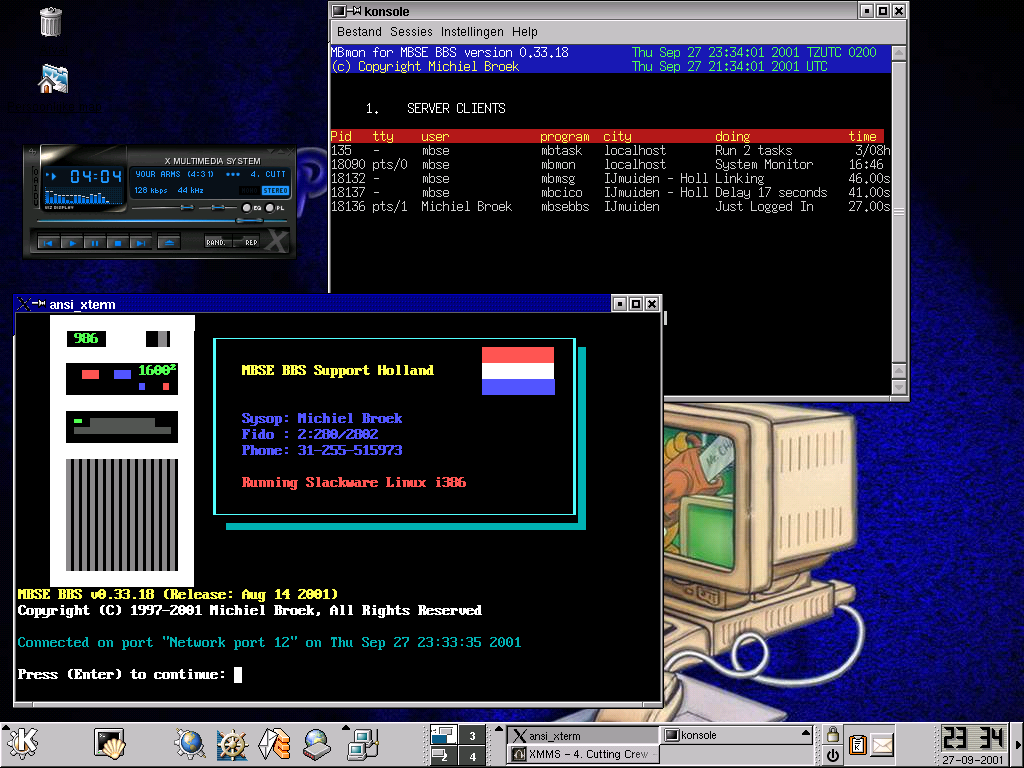
Task: Switch to the ansi_xterm taskbar button
Action: click(582, 735)
